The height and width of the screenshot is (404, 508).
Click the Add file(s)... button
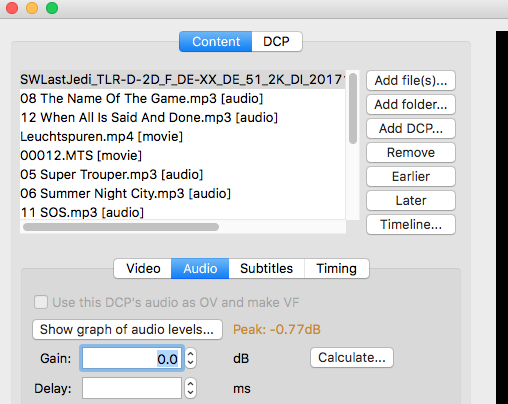pos(411,80)
